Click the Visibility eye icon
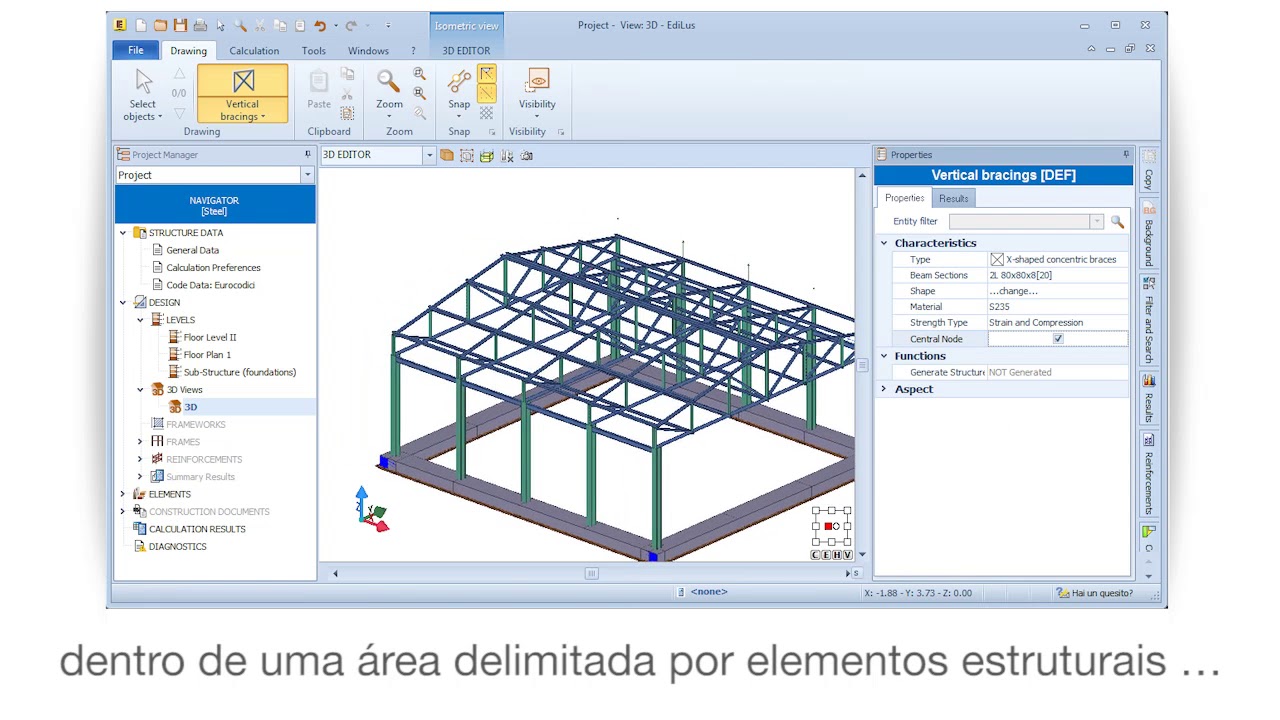Viewport: 1280px width, 720px height. pyautogui.click(x=538, y=81)
